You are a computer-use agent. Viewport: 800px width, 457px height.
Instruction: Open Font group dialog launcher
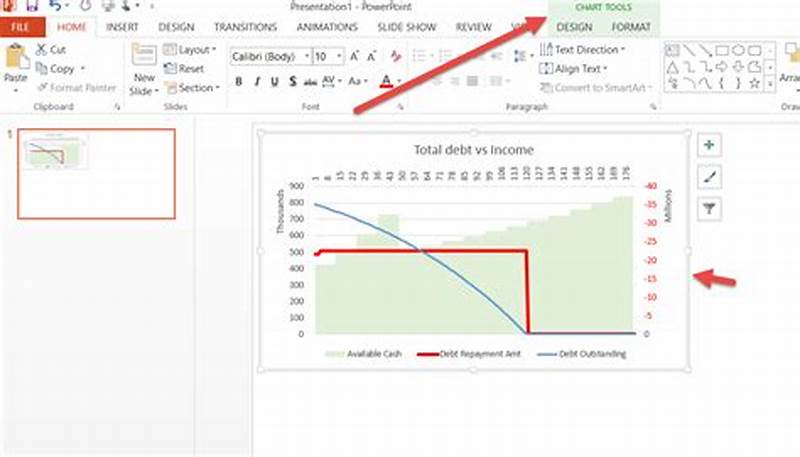click(x=401, y=107)
